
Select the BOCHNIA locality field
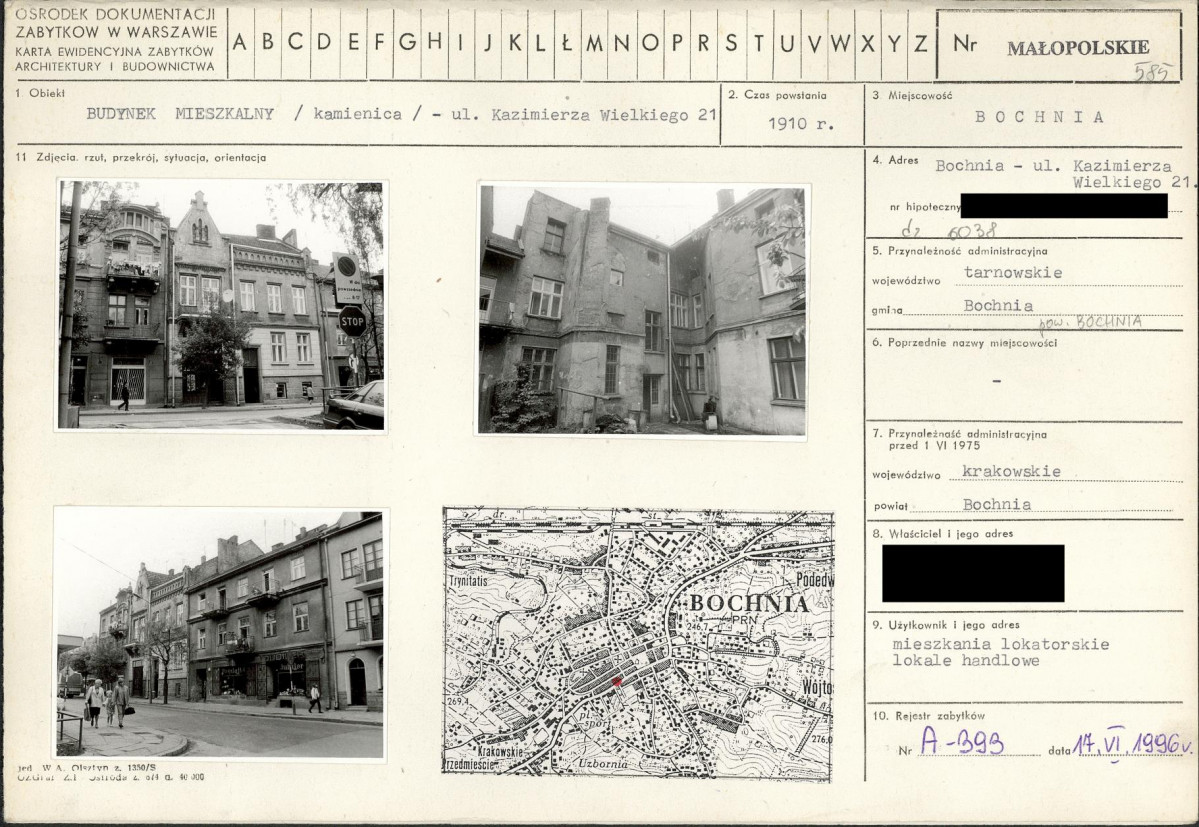(x=1040, y=117)
